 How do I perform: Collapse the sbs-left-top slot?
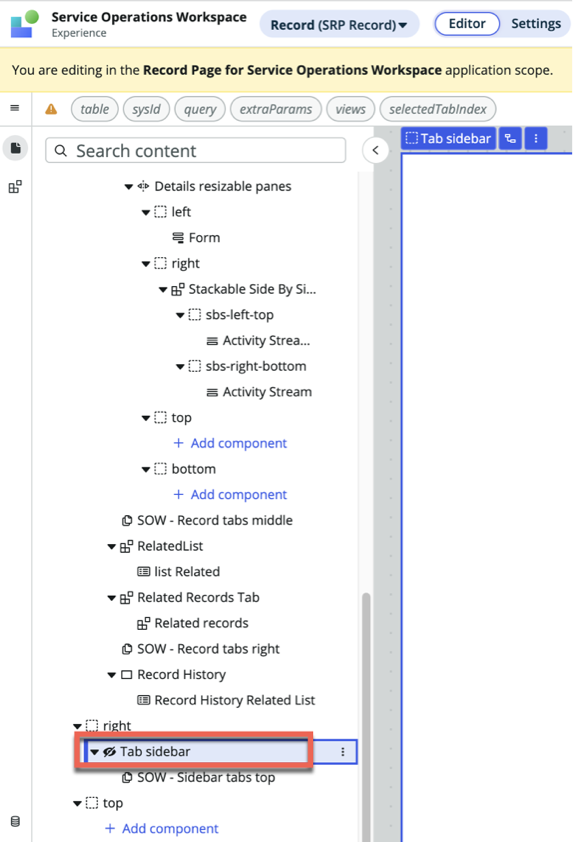(180, 315)
